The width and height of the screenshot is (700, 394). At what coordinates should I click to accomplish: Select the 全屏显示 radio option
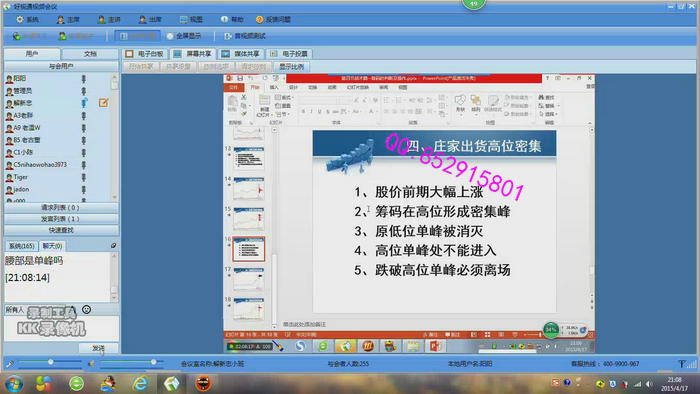[x=184, y=36]
